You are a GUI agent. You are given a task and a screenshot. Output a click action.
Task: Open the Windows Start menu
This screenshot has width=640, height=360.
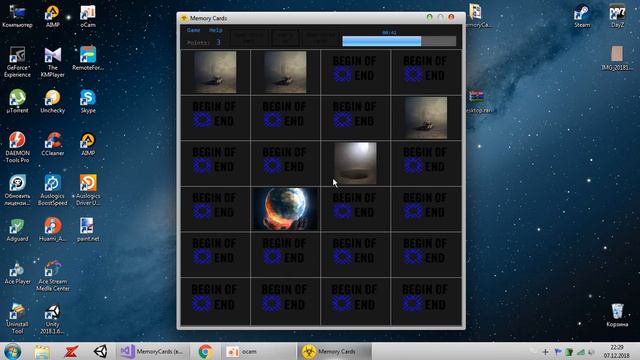tap(13, 351)
